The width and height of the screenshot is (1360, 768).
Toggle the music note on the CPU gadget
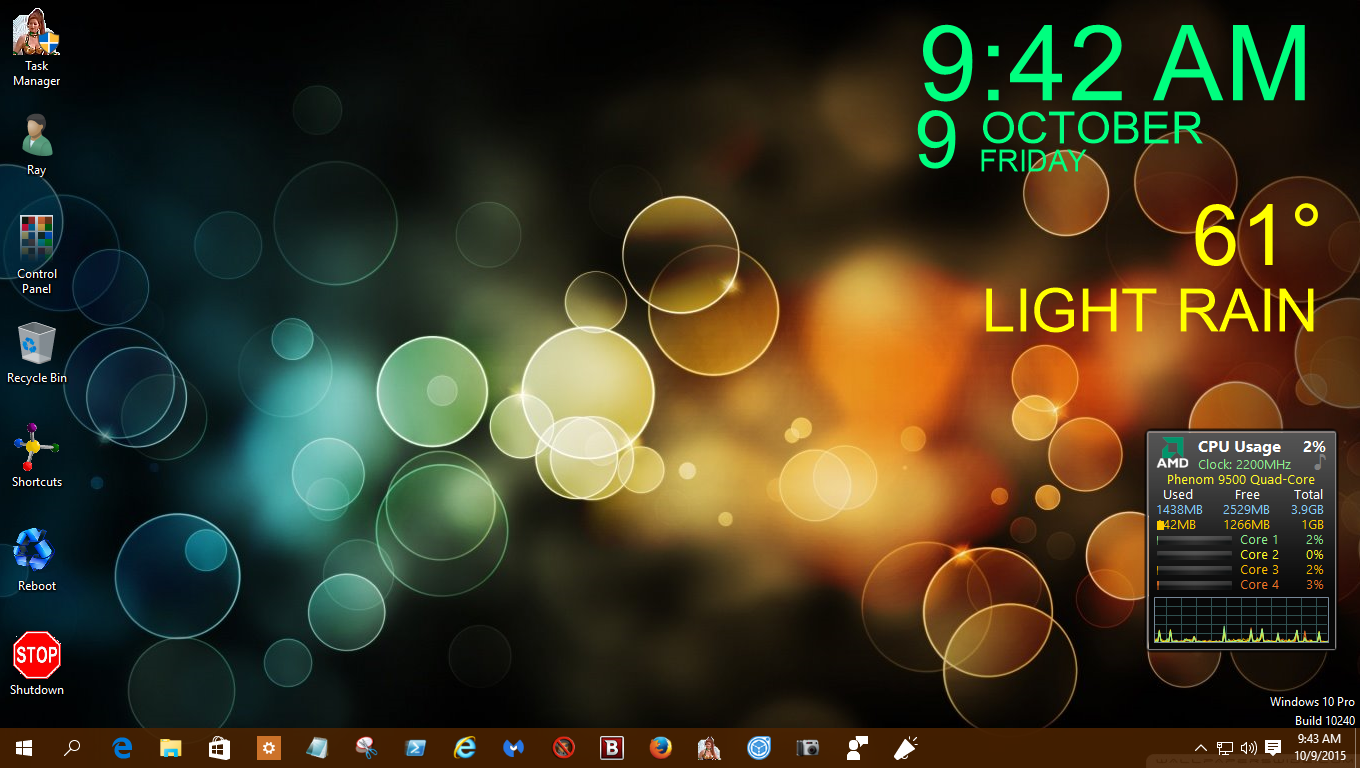(1321, 461)
